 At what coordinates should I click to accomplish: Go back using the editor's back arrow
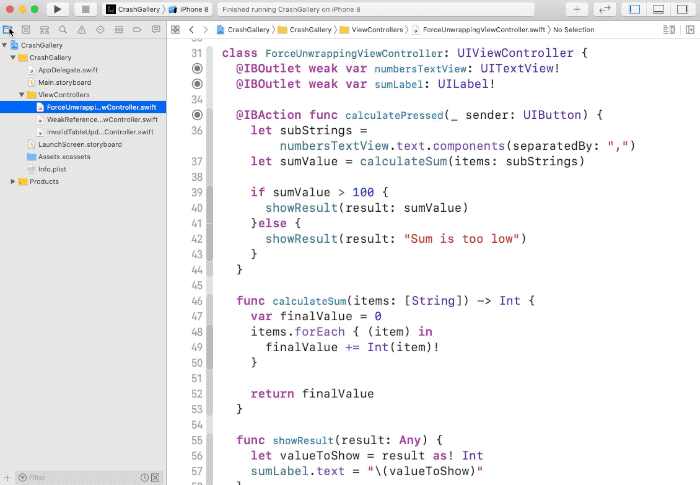191,30
